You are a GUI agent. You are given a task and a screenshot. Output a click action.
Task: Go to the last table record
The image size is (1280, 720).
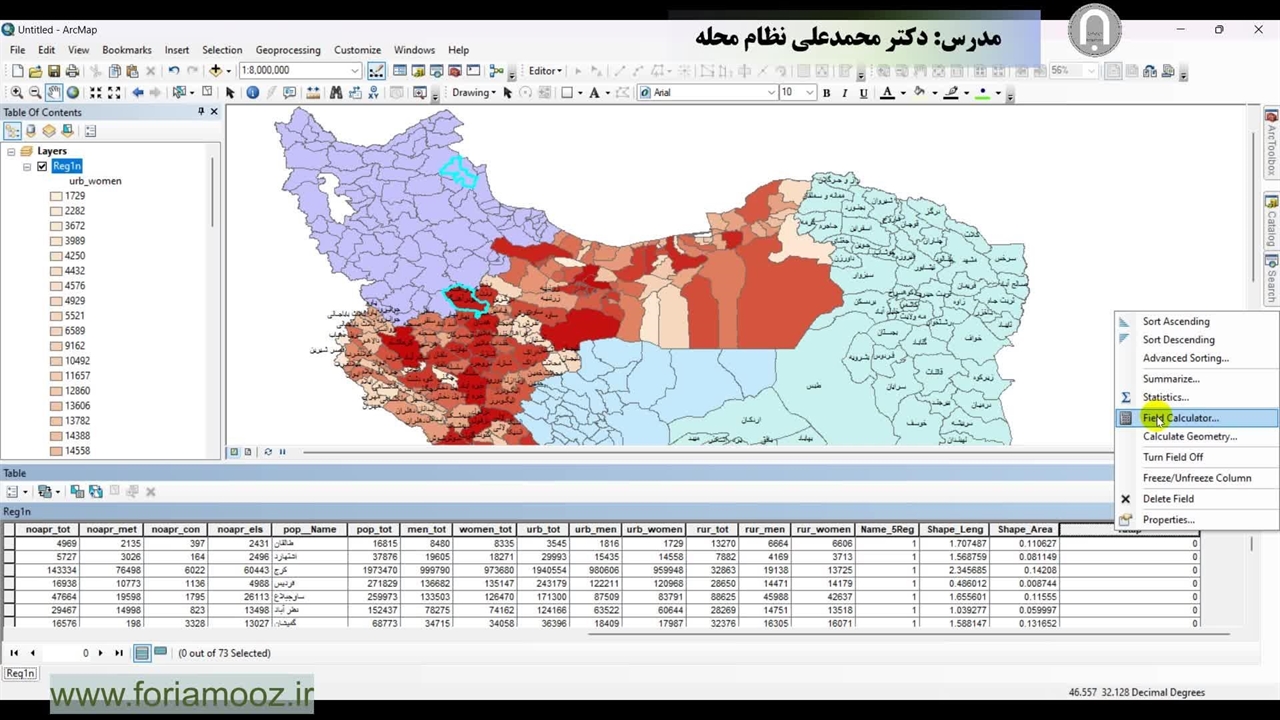coord(119,653)
